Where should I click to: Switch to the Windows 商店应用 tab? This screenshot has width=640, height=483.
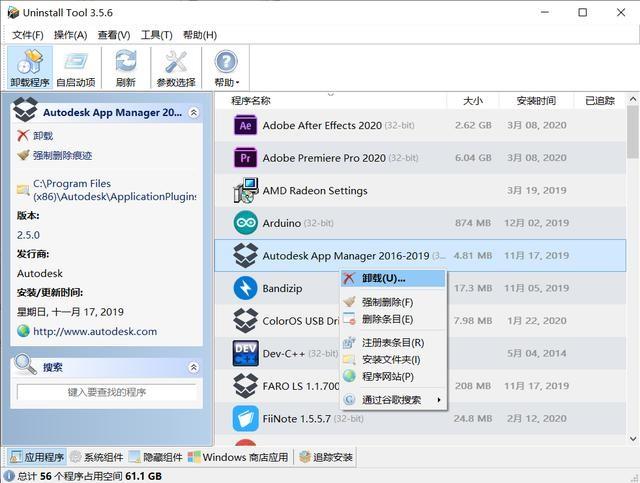point(238,457)
